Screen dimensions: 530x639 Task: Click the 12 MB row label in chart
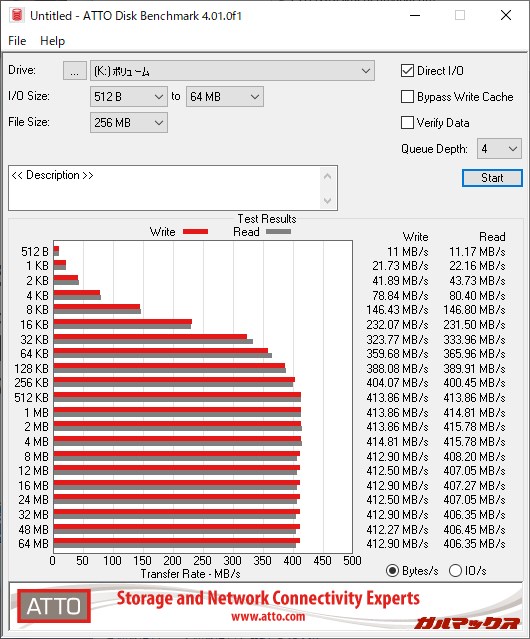point(33,471)
